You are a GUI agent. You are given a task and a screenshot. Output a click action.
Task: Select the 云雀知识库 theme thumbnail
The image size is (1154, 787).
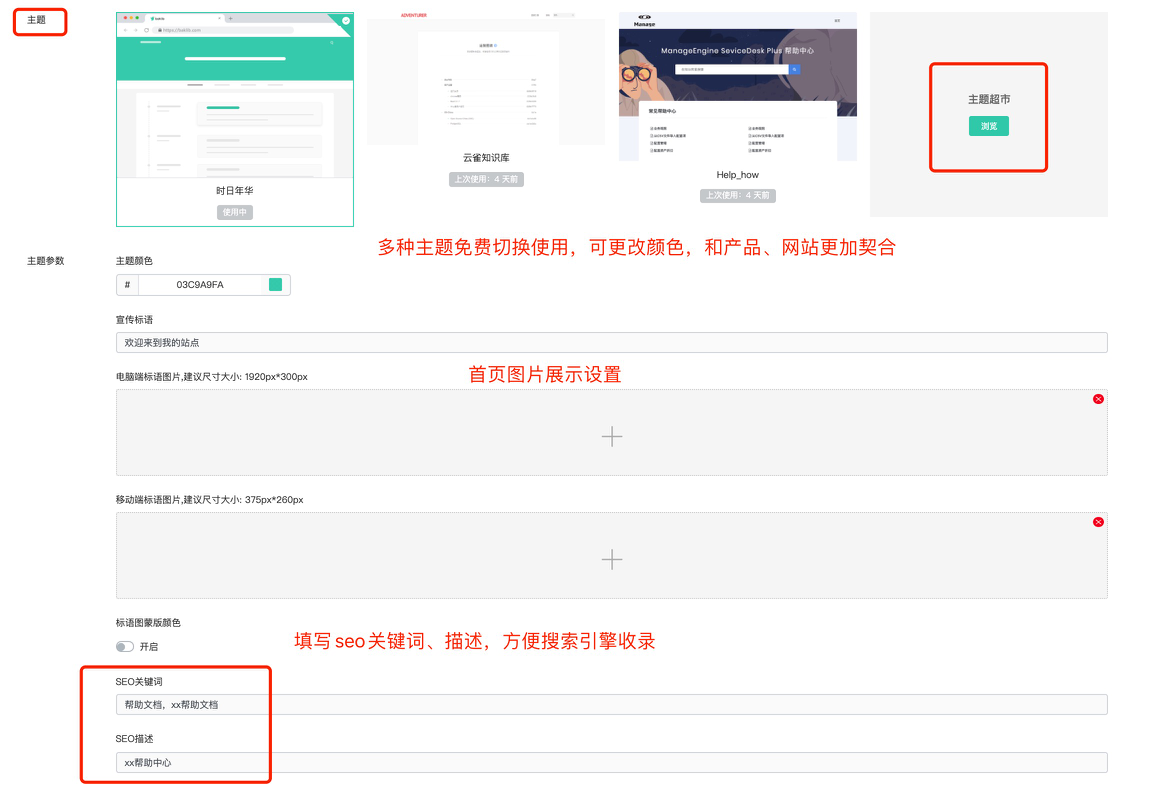click(486, 78)
